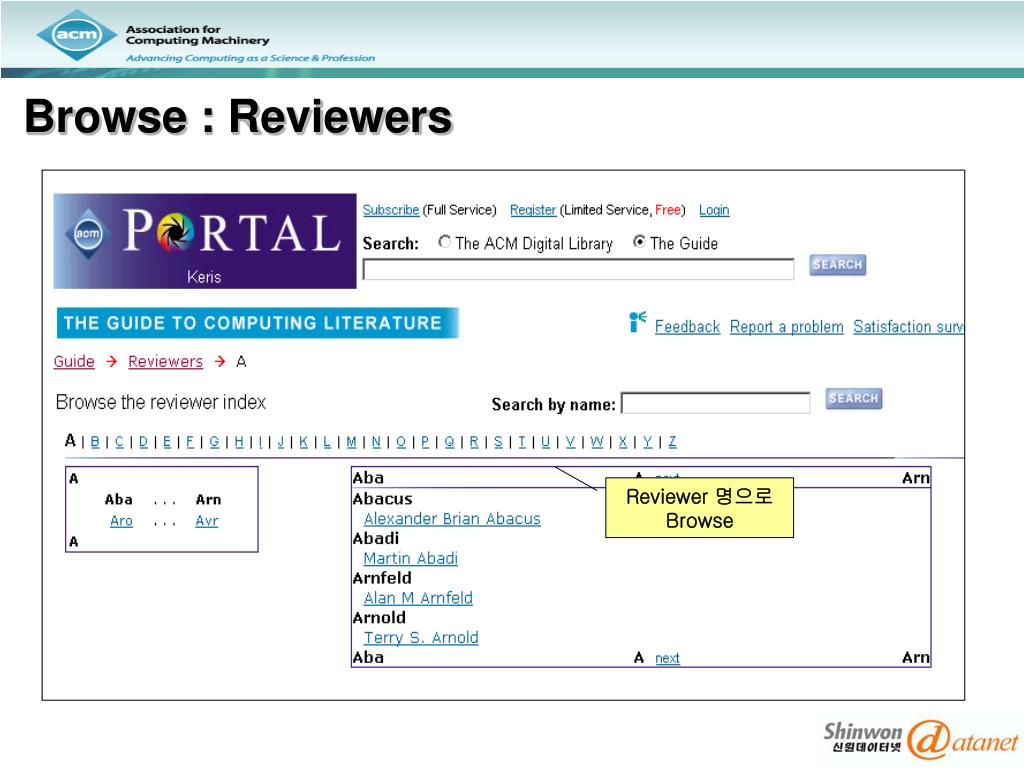Jump to letter X in index
Viewport: 1024px width, 768px height.
point(622,442)
